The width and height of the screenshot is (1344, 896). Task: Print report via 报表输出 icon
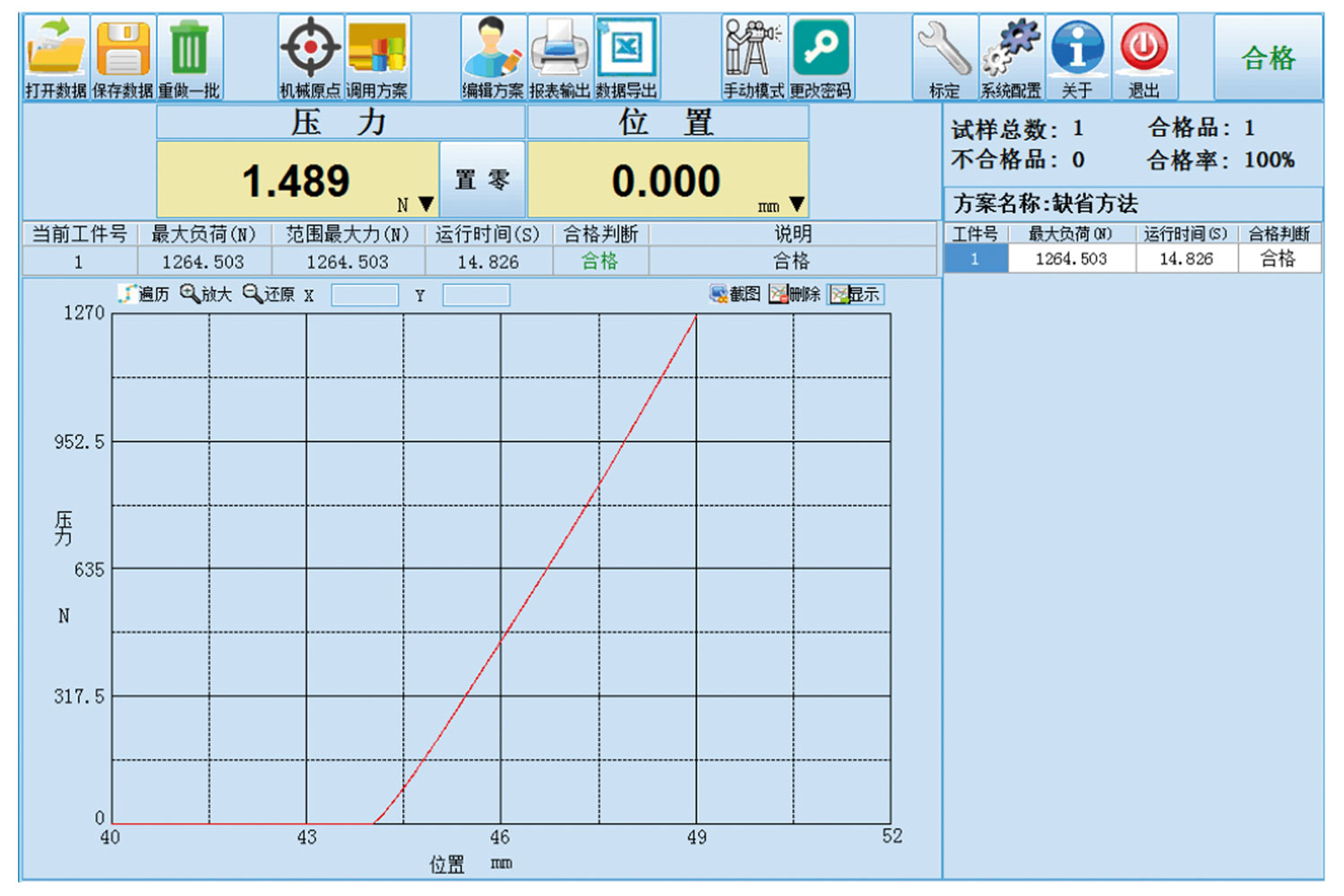(560, 57)
